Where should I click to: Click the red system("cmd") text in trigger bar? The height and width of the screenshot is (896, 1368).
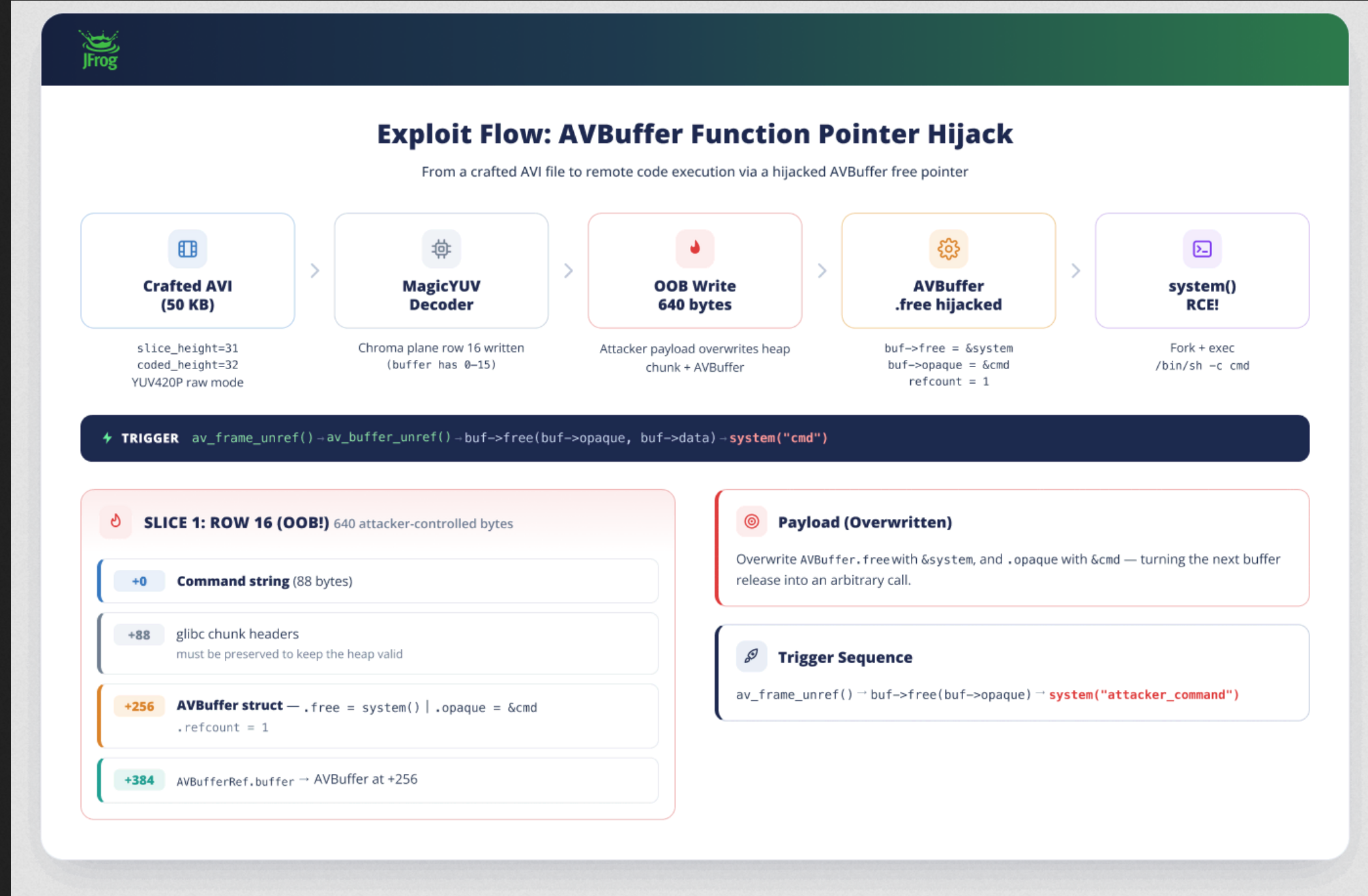click(x=779, y=438)
